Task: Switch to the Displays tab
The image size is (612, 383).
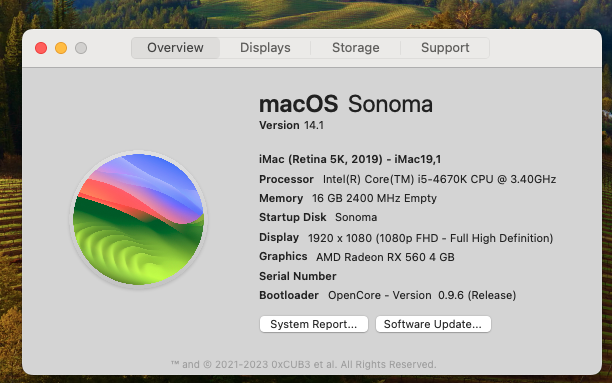Action: click(x=265, y=48)
